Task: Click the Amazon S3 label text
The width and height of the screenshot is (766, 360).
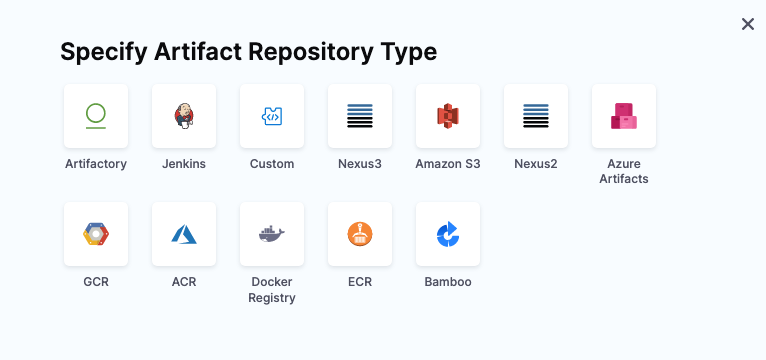Action: click(x=447, y=164)
